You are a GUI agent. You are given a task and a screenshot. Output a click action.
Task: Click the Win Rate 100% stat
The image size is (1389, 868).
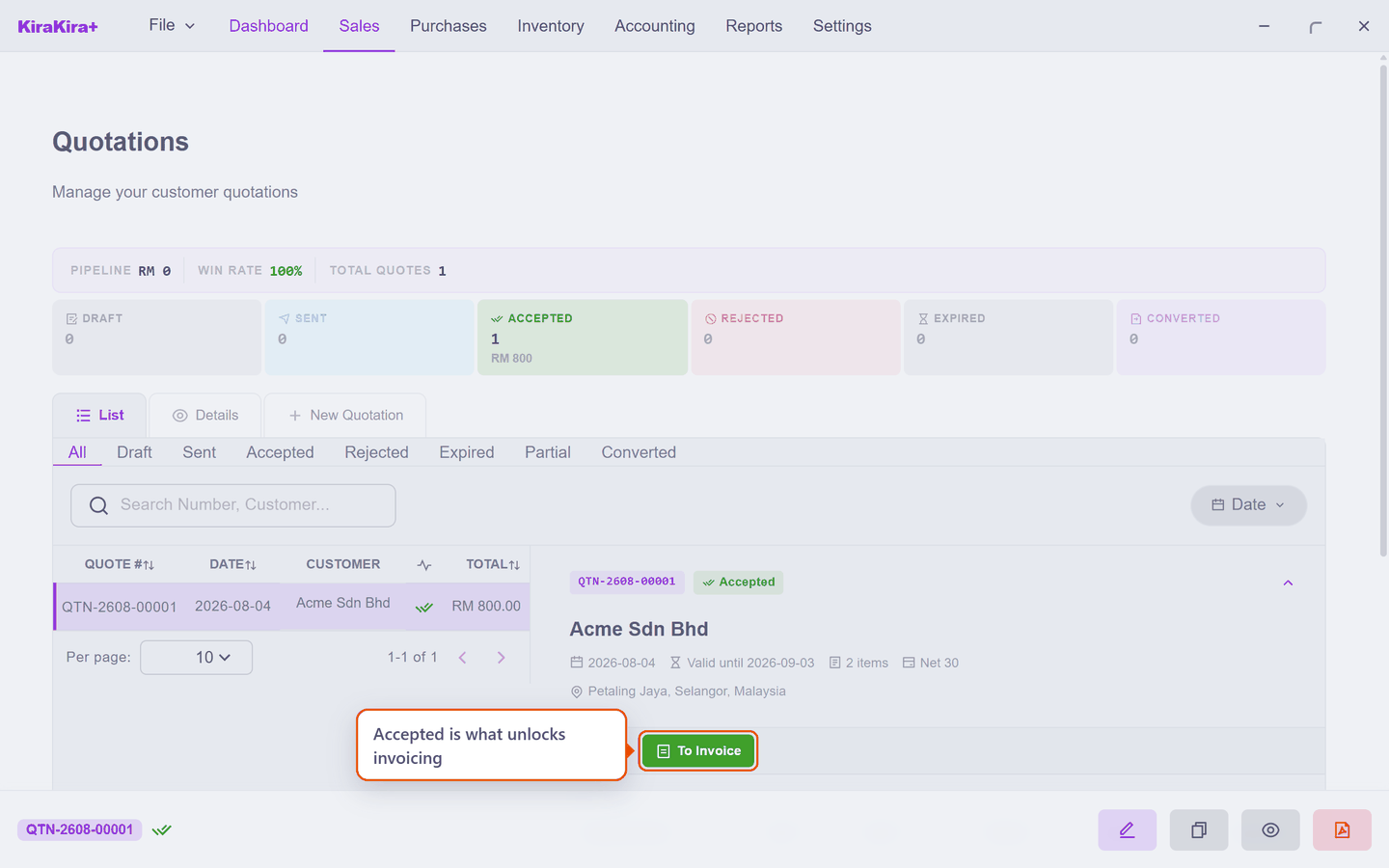tap(250, 271)
